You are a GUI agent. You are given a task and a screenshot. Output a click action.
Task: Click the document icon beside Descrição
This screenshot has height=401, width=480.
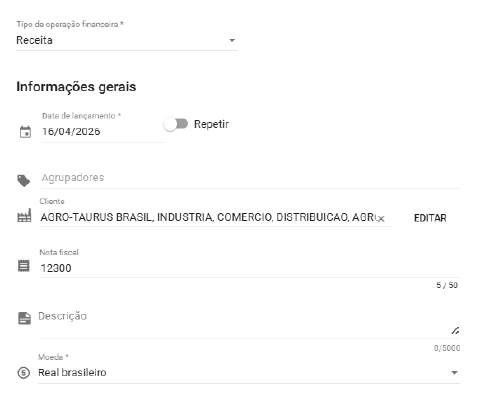[24, 318]
